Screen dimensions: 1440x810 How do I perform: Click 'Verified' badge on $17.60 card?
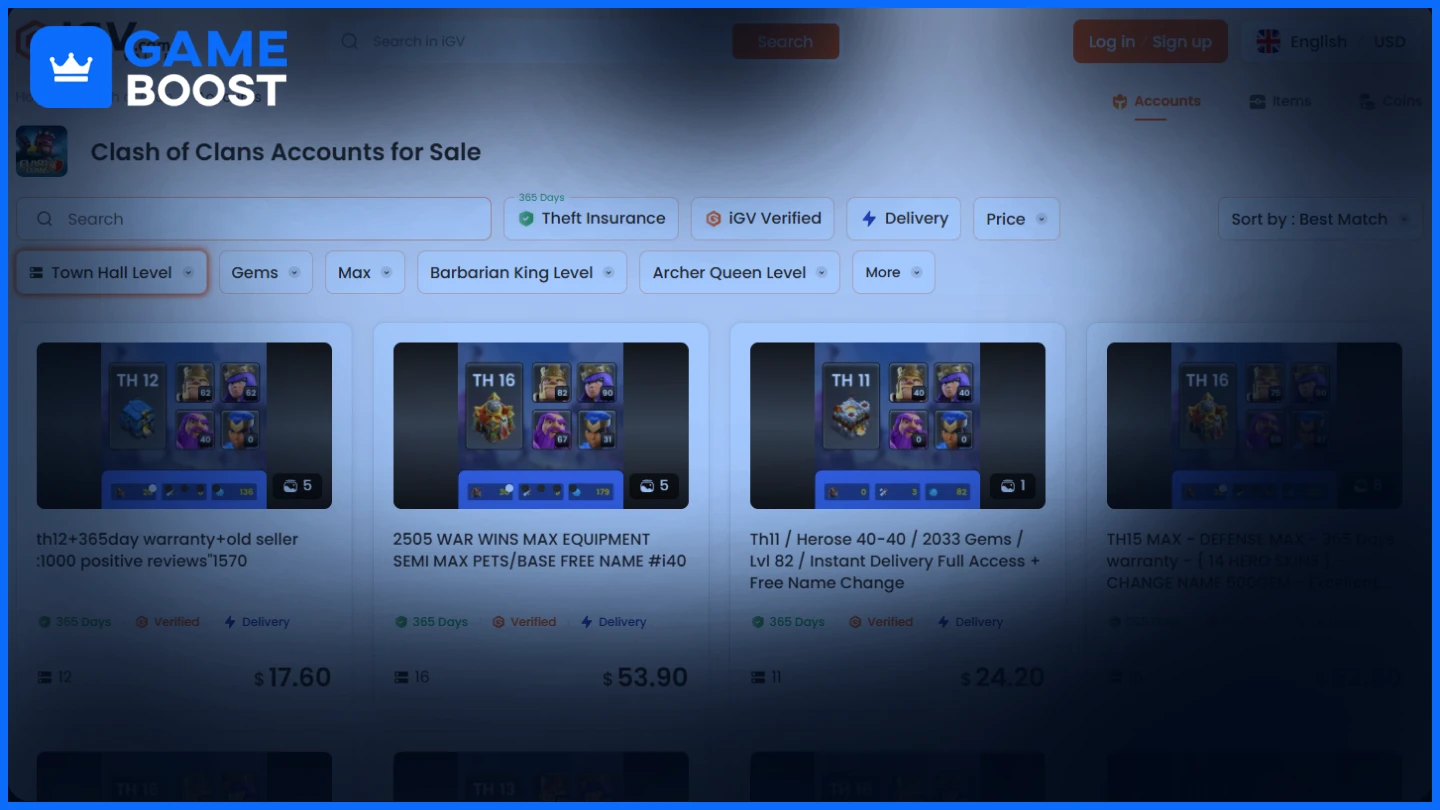coord(167,622)
